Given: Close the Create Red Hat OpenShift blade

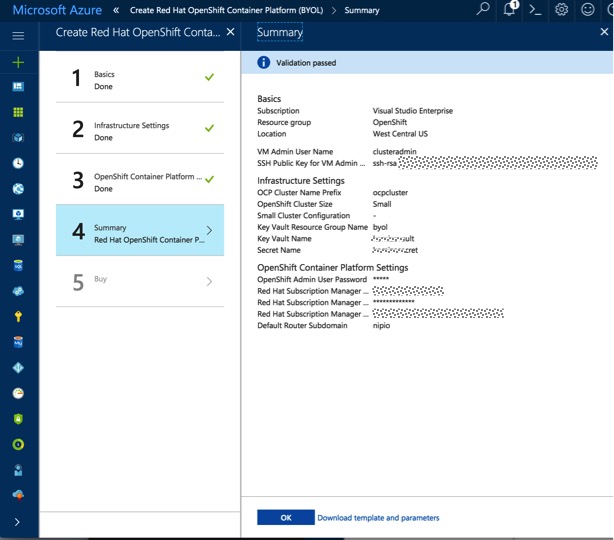Looking at the screenshot, I should 231,32.
